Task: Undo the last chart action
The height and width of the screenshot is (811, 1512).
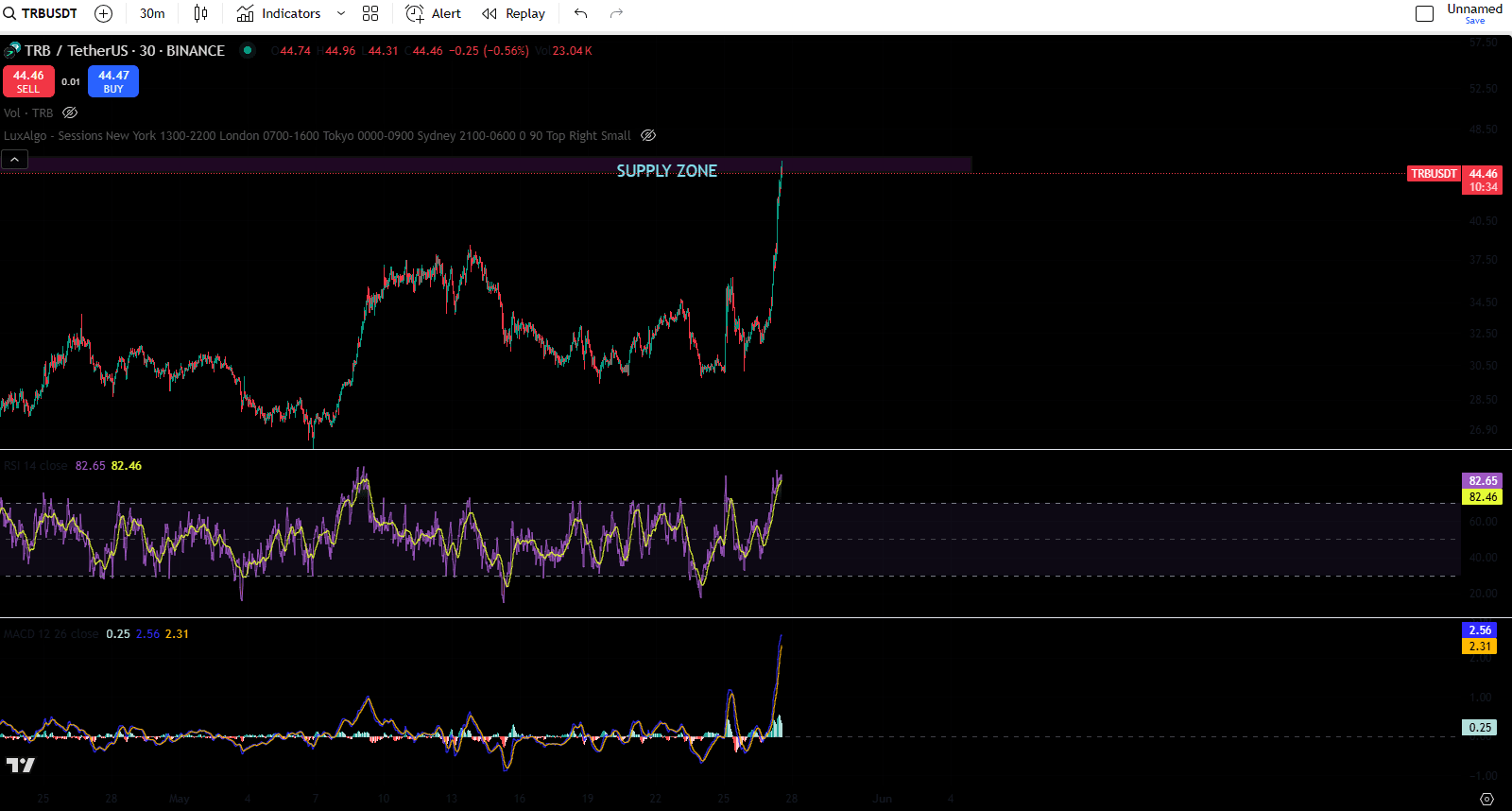Action: tap(580, 13)
